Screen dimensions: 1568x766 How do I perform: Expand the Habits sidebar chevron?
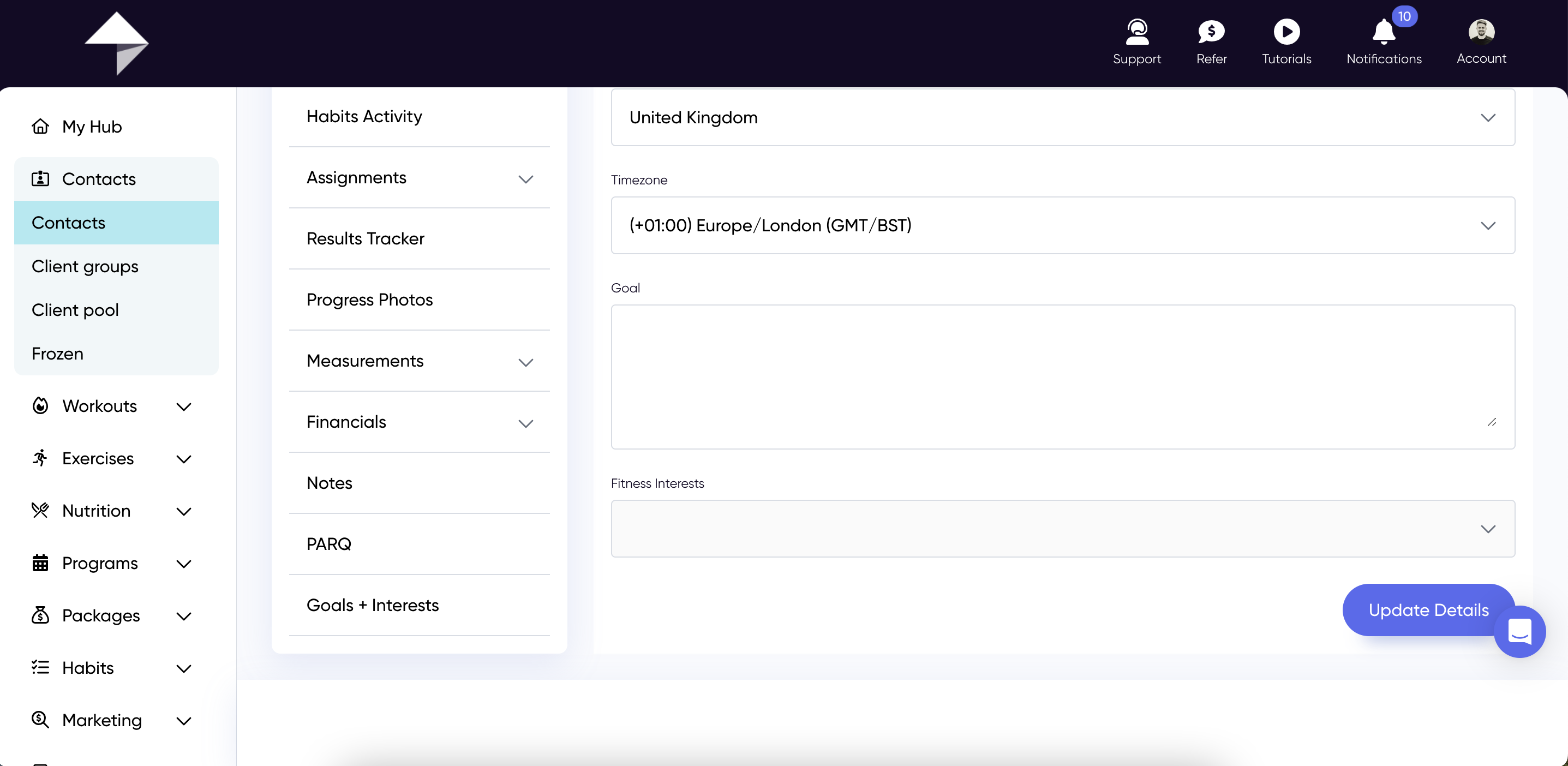click(x=183, y=668)
